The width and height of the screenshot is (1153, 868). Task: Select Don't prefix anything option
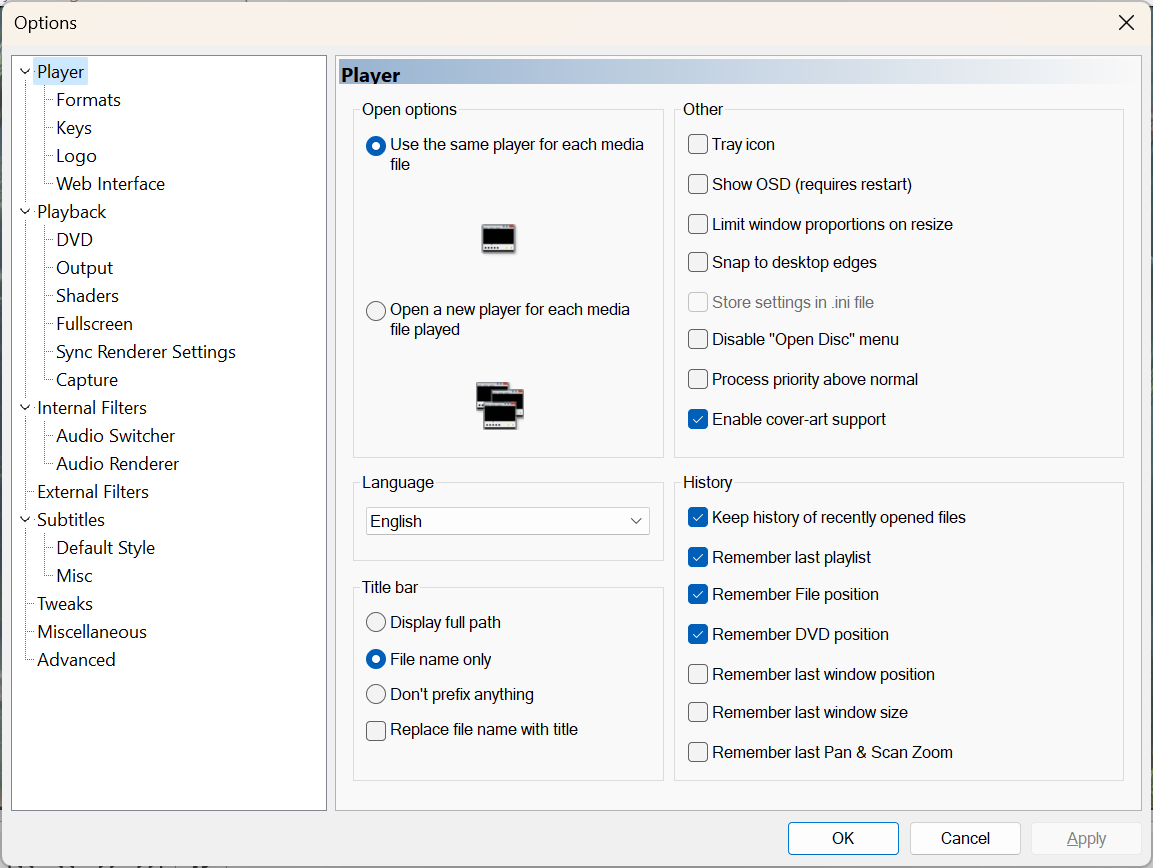click(x=375, y=694)
